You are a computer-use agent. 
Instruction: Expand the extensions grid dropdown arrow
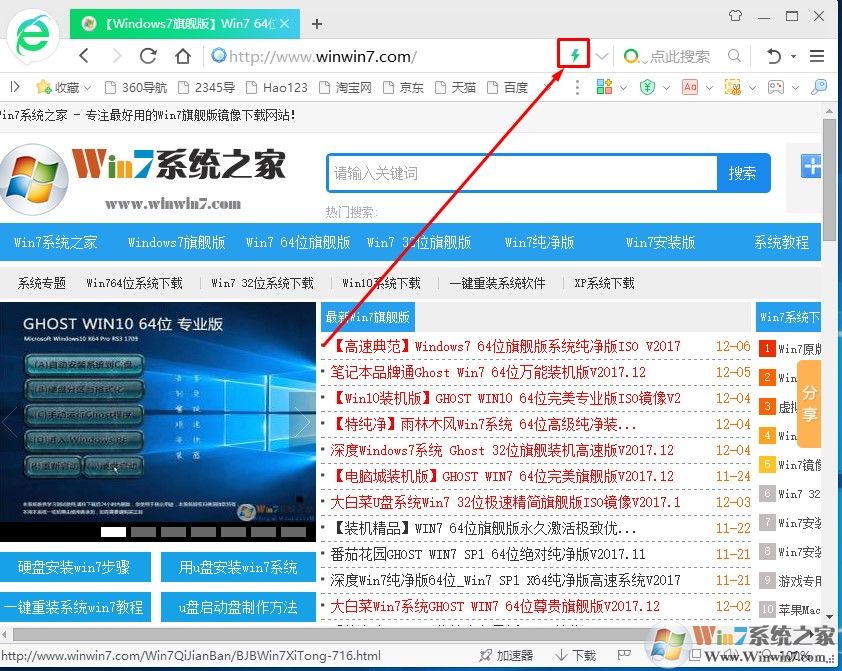point(623,87)
